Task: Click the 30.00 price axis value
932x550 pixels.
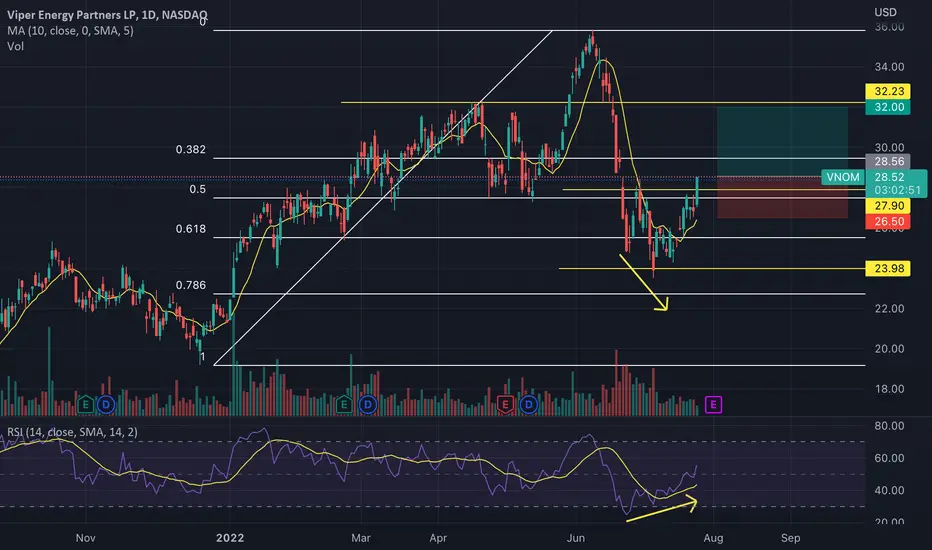Action: (x=889, y=147)
